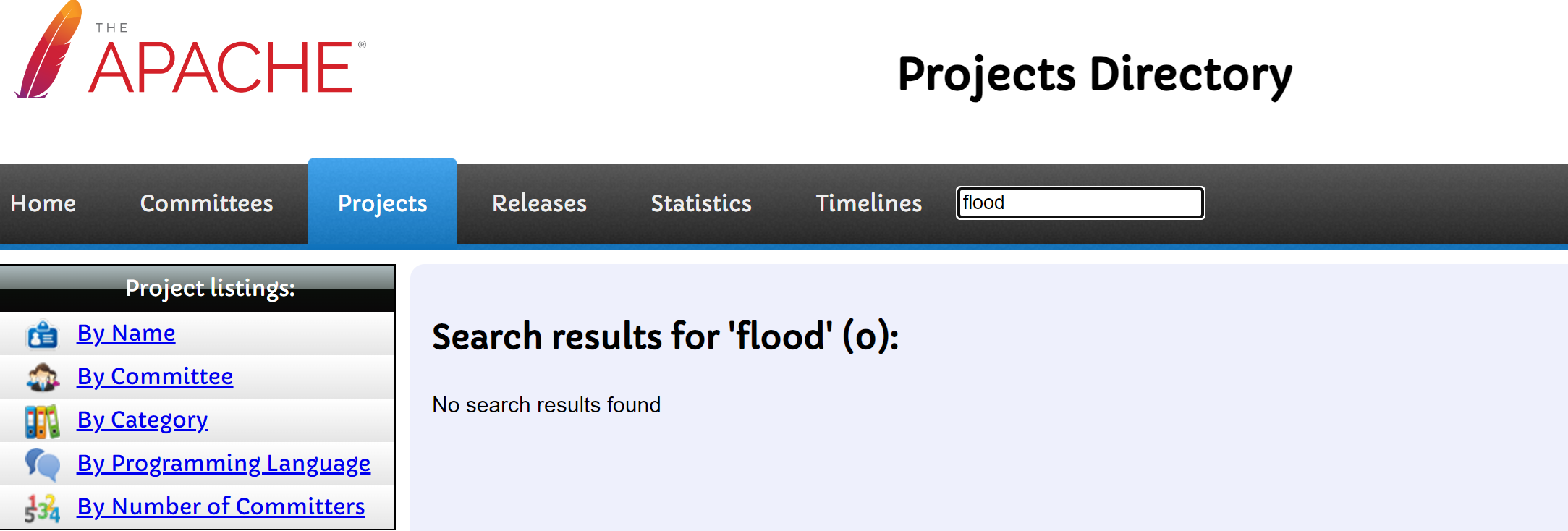Click the Number of Committers digits icon
Screen dimensions: 1568x531
pyautogui.click(x=42, y=508)
